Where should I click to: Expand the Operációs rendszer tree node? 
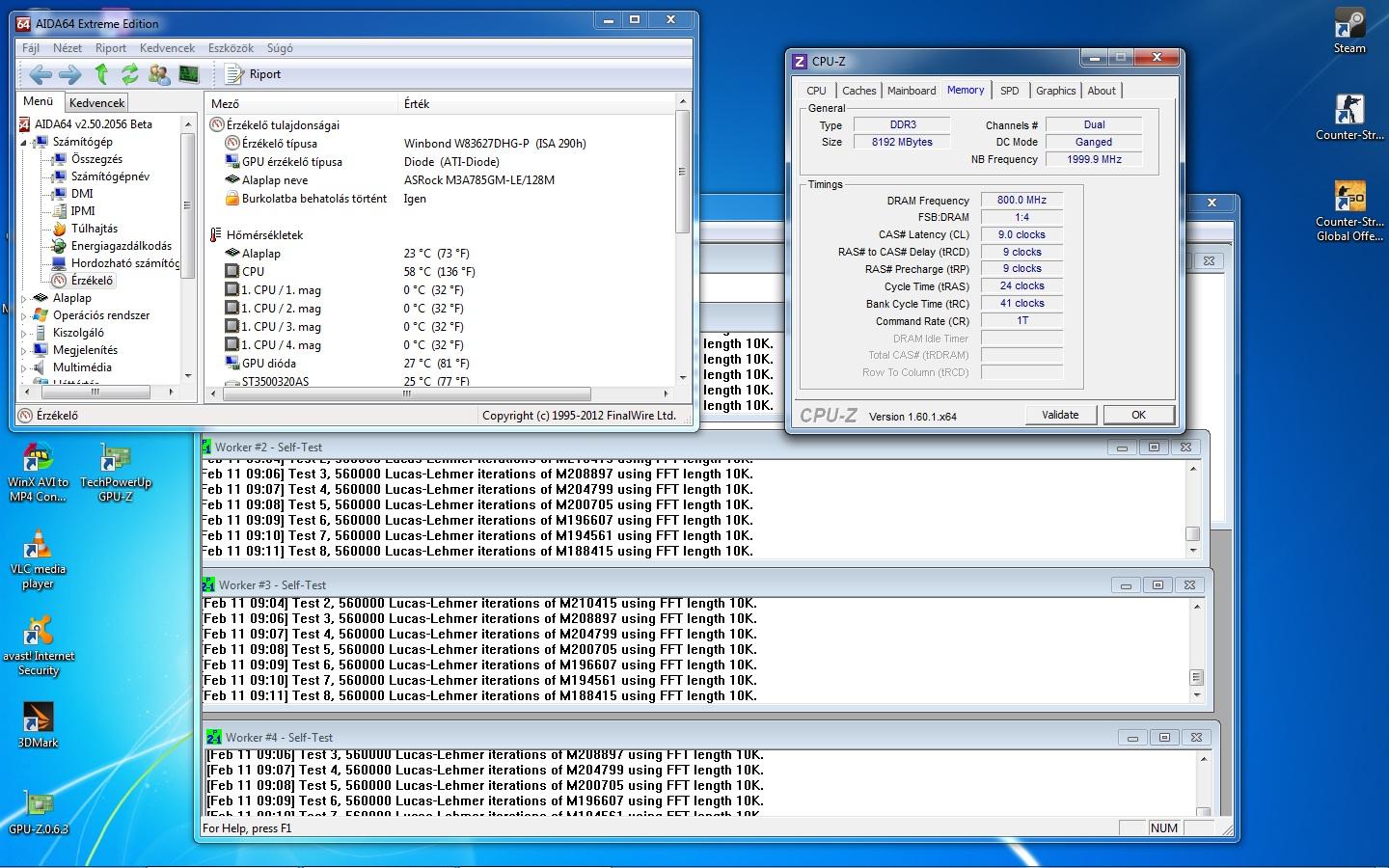[24, 315]
